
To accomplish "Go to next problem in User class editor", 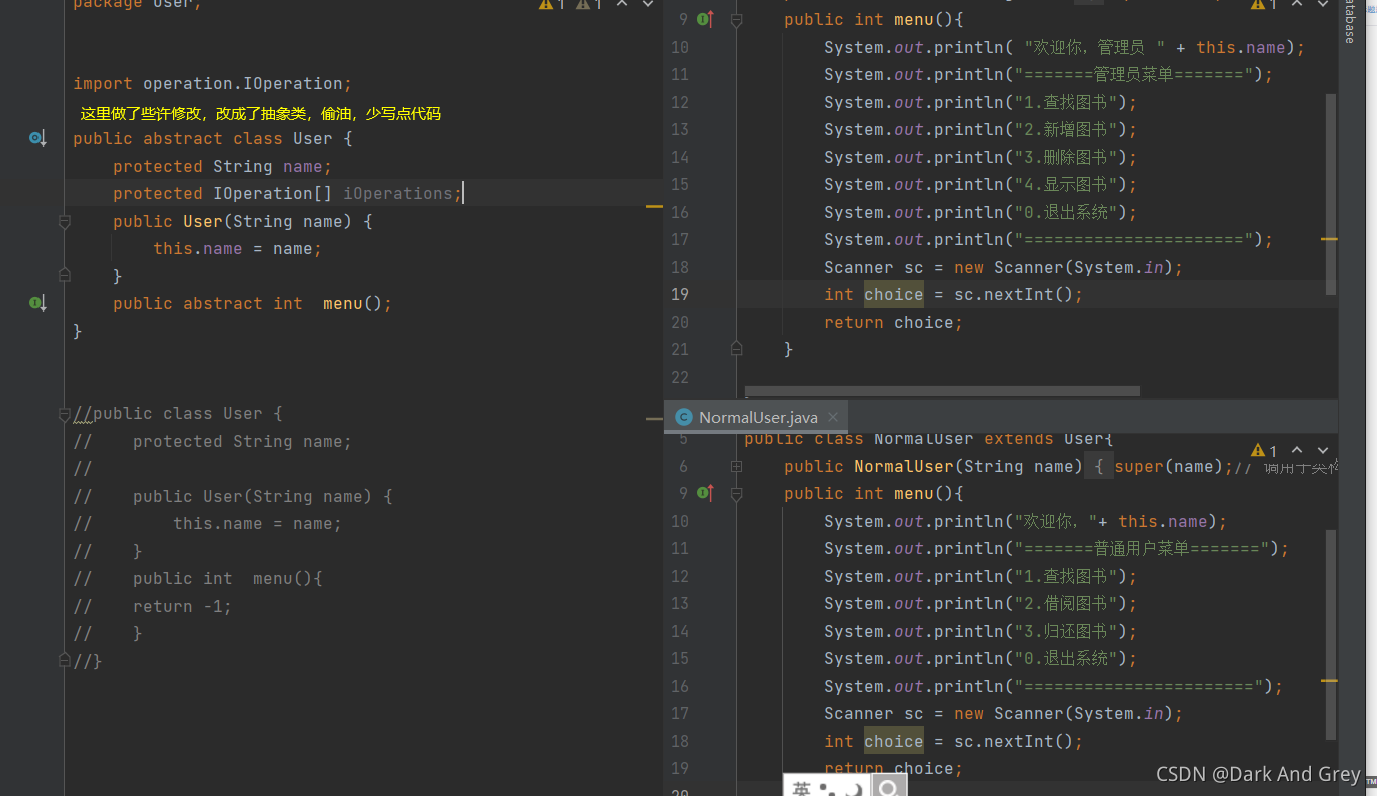I will pyautogui.click(x=648, y=4).
